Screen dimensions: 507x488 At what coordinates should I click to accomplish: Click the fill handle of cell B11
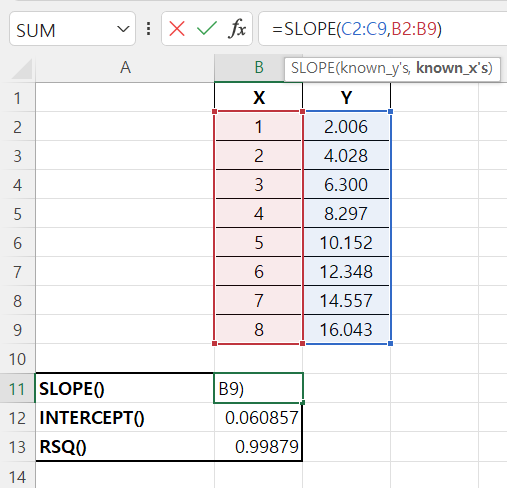coord(302,403)
